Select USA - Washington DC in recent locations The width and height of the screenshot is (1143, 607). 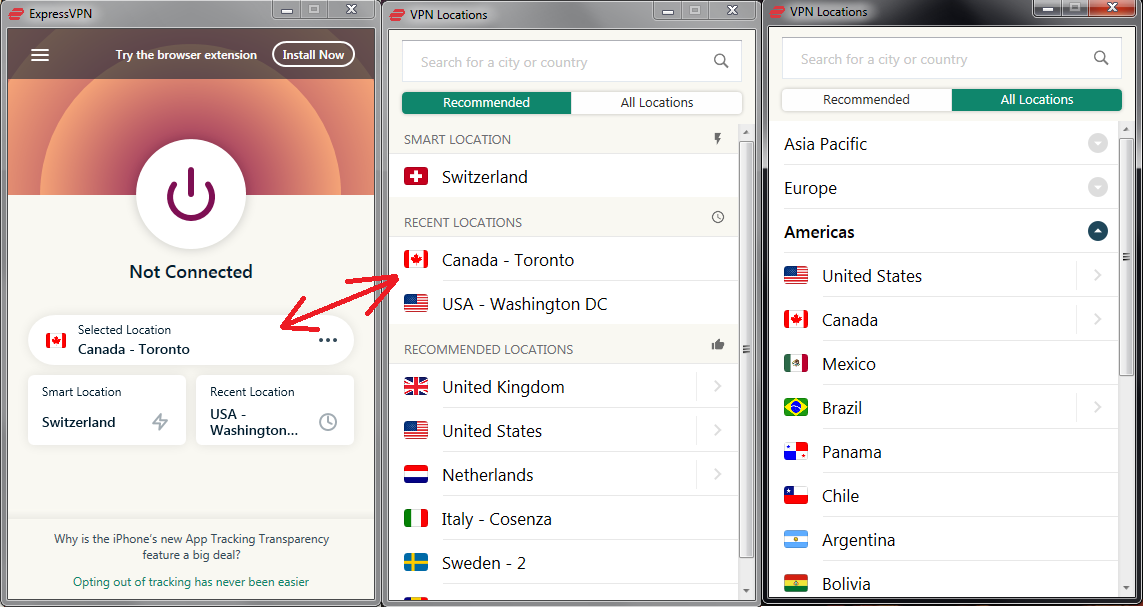coord(563,303)
